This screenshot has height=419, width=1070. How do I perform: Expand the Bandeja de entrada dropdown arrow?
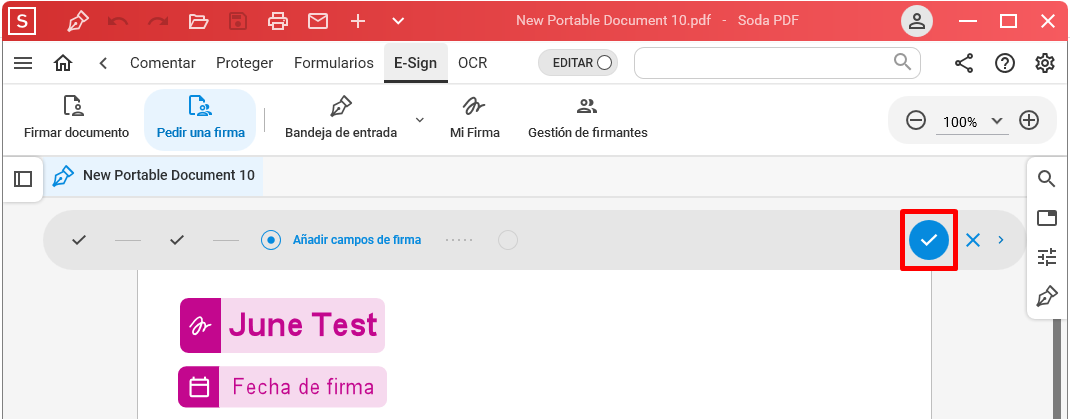pos(420,119)
